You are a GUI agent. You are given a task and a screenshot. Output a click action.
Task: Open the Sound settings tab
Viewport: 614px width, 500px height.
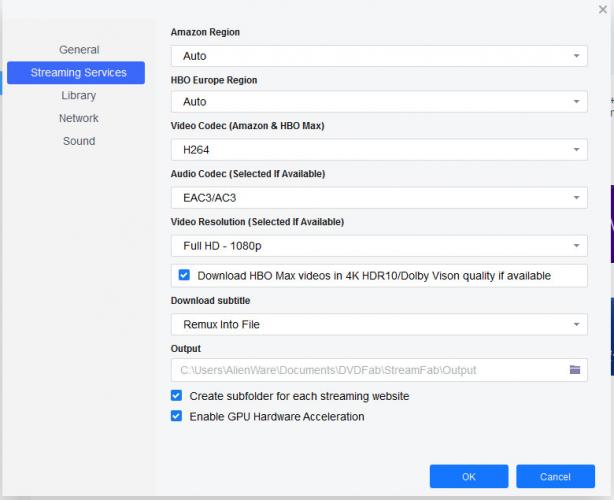pos(79,141)
